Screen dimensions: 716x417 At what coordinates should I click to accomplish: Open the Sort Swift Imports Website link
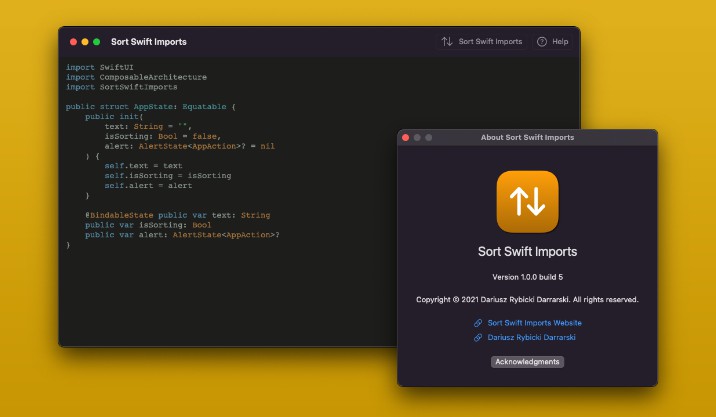(x=534, y=323)
